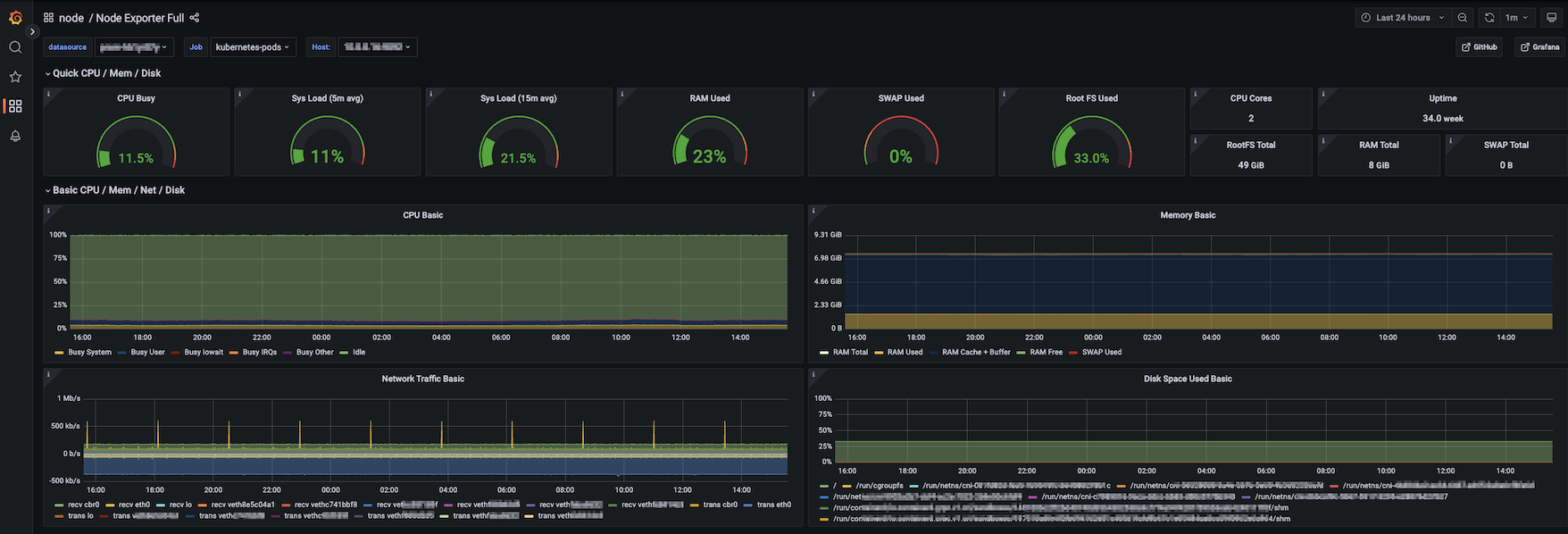Open the GitHub dashboard link
Image resolution: width=1568 pixels, height=534 pixels.
(x=1479, y=47)
